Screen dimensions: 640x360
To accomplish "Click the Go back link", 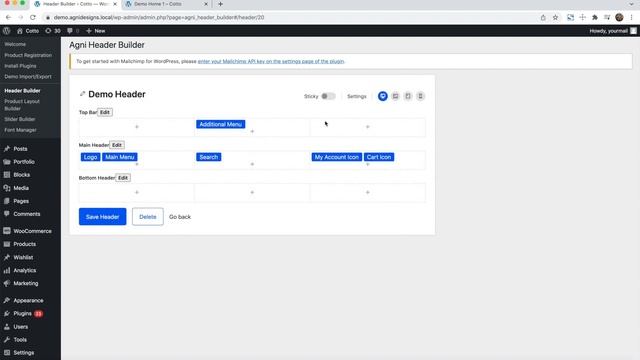I will tap(180, 217).
